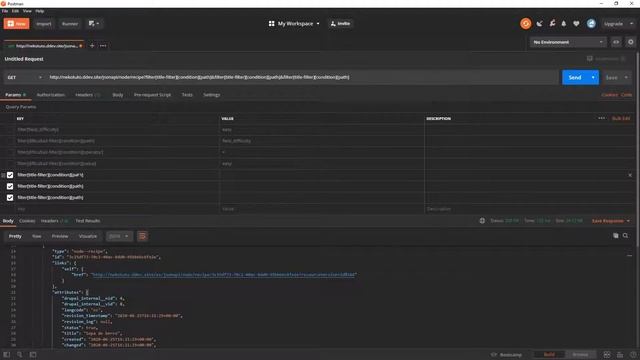Open the user avatar menu
640x360 pixels.
pyautogui.click(x=591, y=24)
